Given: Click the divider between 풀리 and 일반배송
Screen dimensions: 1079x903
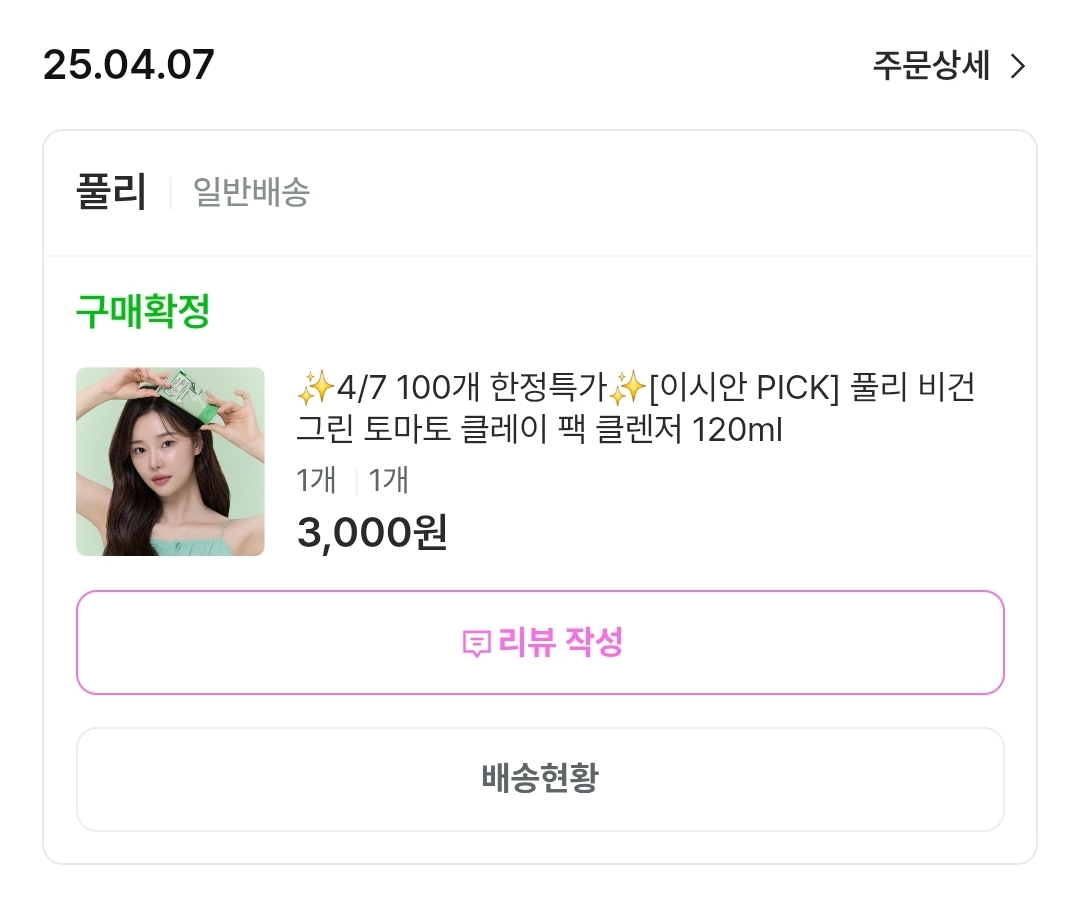Looking at the screenshot, I should coord(170,192).
